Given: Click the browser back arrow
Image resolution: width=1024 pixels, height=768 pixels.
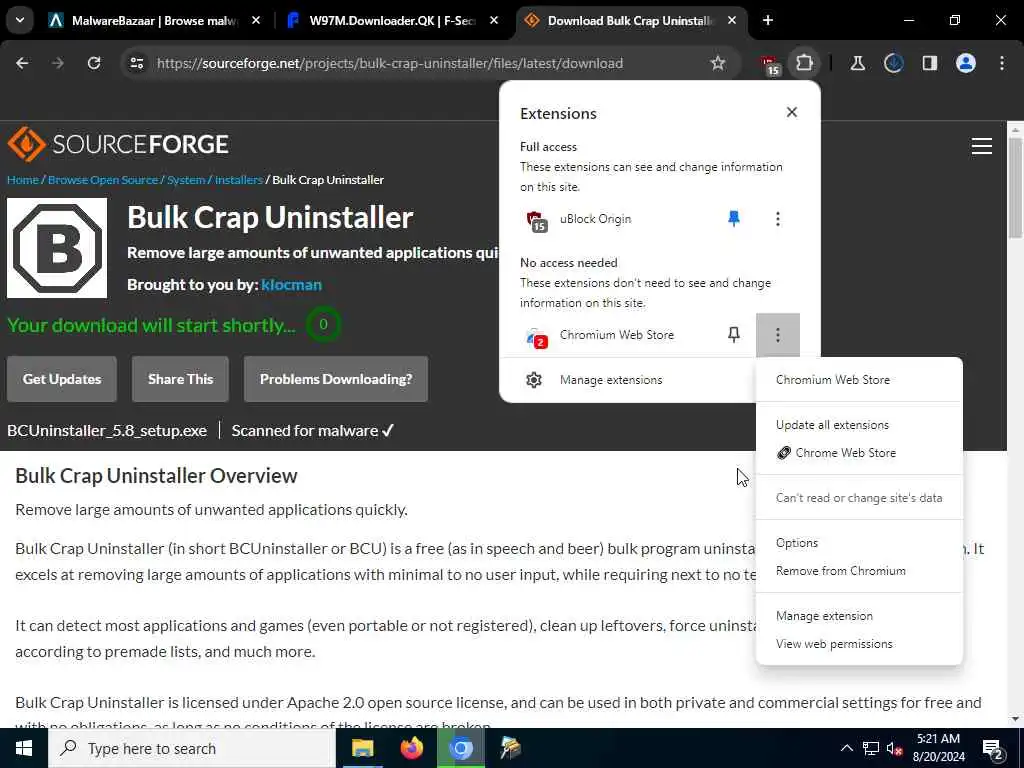Looking at the screenshot, I should 22,63.
